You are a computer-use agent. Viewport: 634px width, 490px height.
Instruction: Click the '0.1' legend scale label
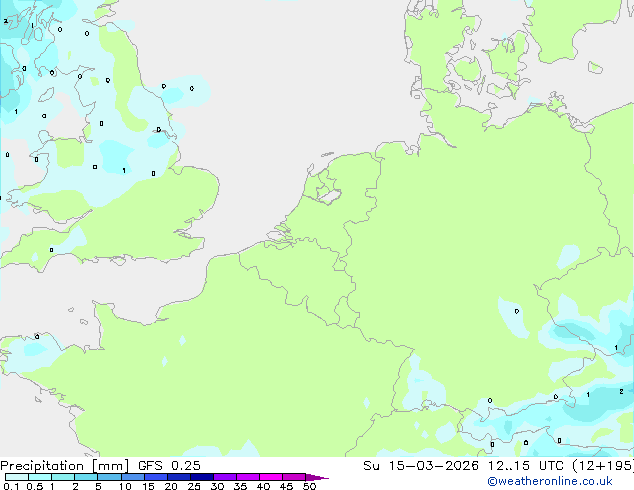tap(11, 486)
